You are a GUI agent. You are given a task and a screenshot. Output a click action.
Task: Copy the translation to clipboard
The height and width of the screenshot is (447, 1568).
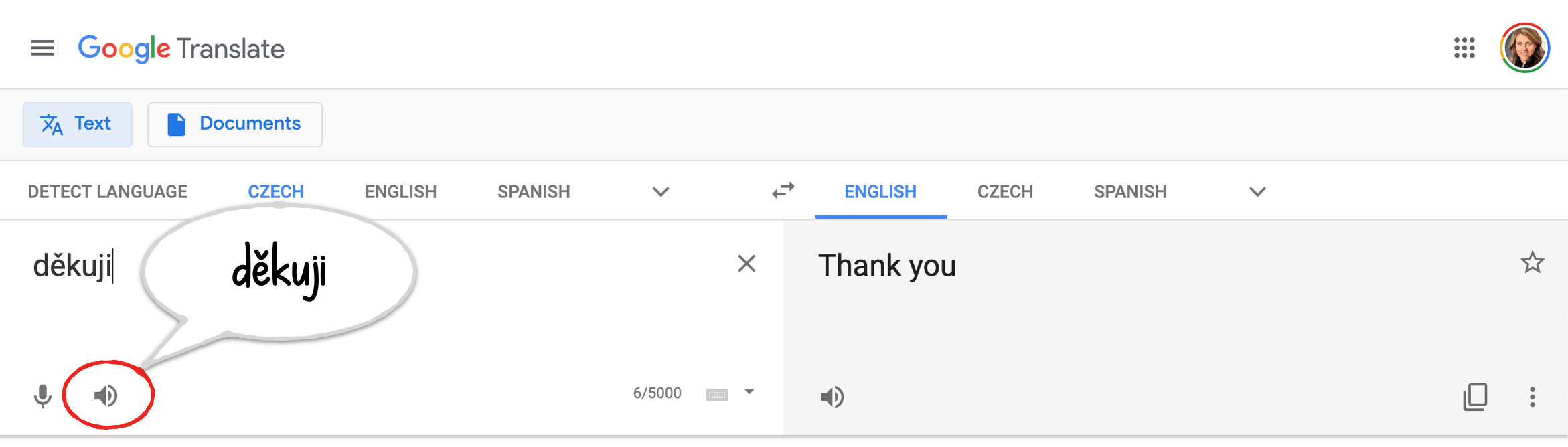click(x=1475, y=397)
